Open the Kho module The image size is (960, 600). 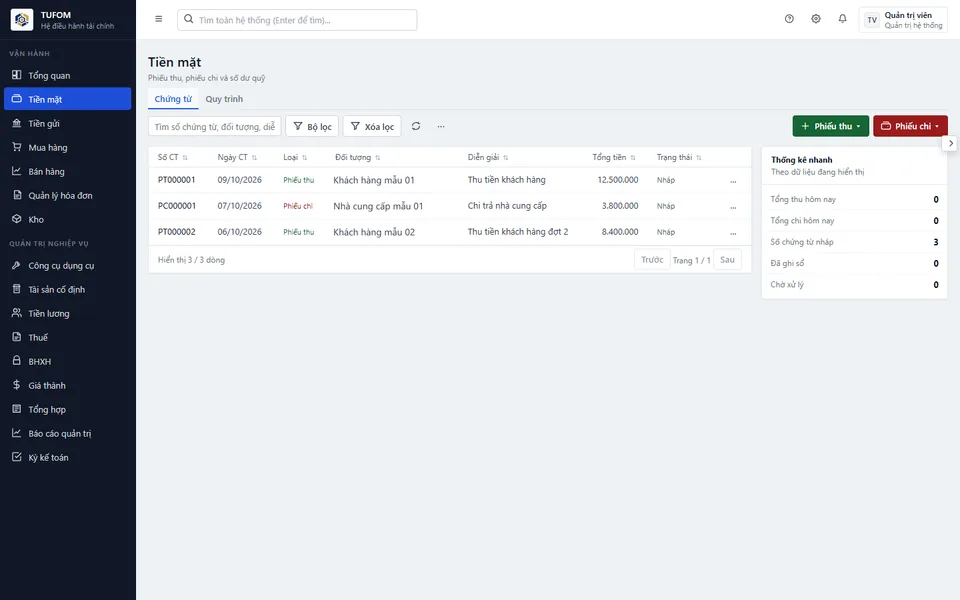pyautogui.click(x=67, y=219)
